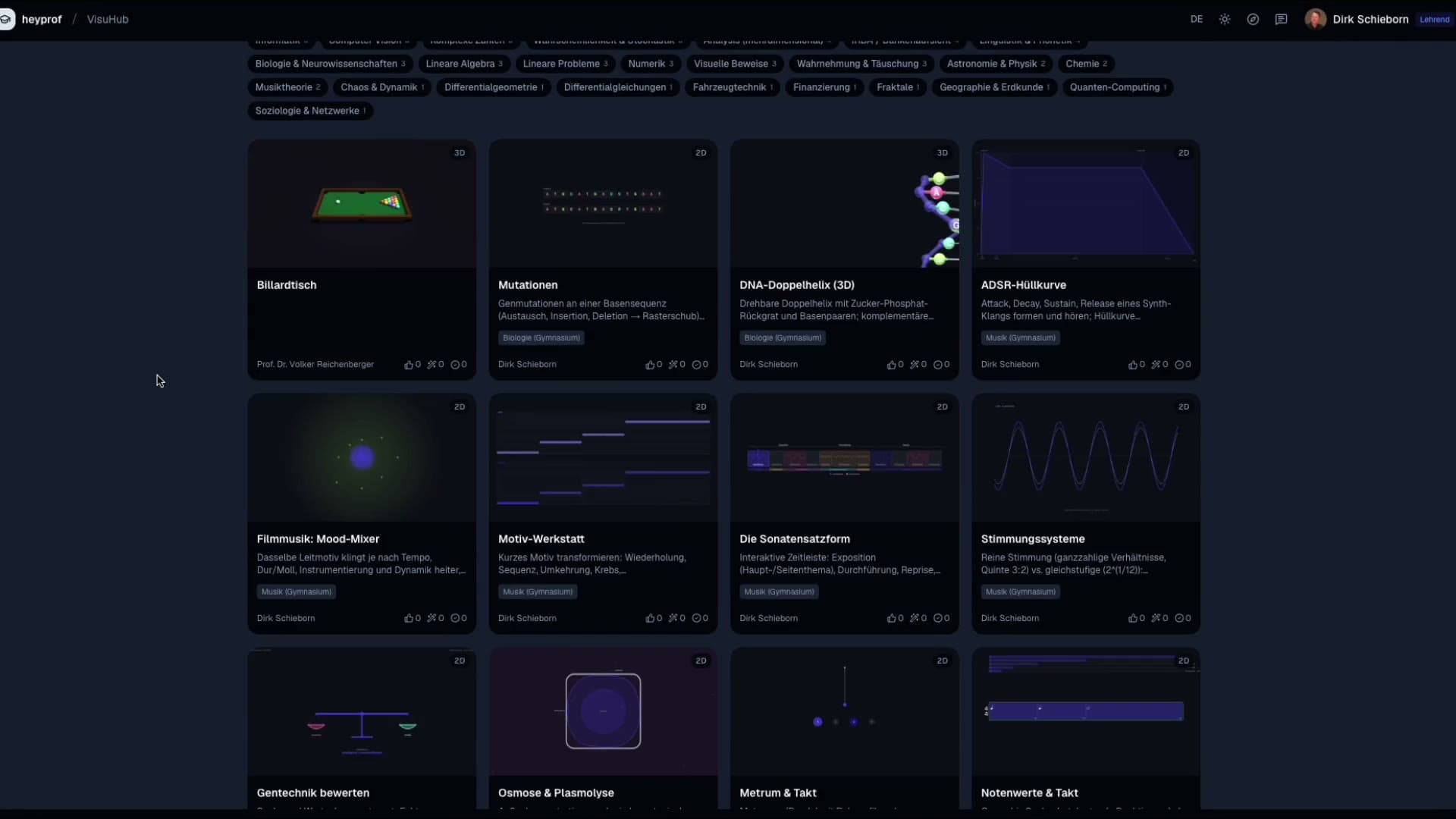Screen dimensions: 1456x819
Task: Select the Chaos & Dynamik chip
Action: (382, 87)
